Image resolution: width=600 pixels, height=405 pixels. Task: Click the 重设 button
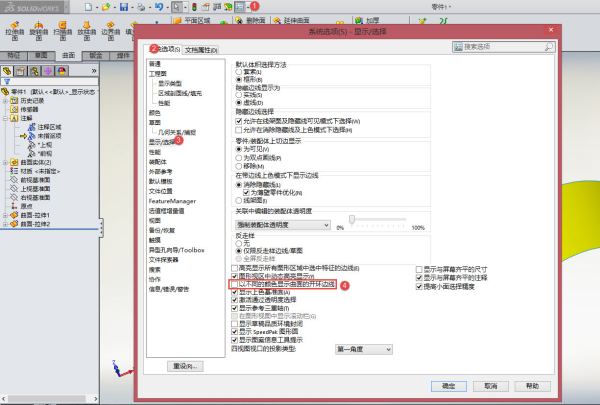(186, 366)
